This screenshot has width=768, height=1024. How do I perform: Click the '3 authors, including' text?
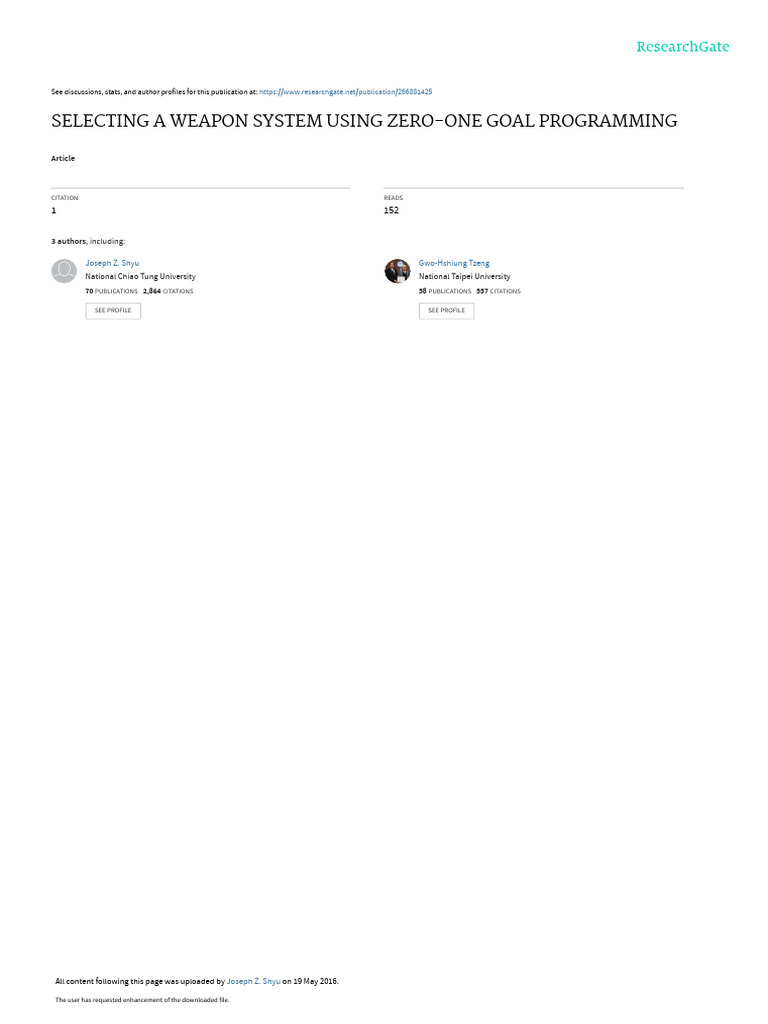tap(88, 242)
